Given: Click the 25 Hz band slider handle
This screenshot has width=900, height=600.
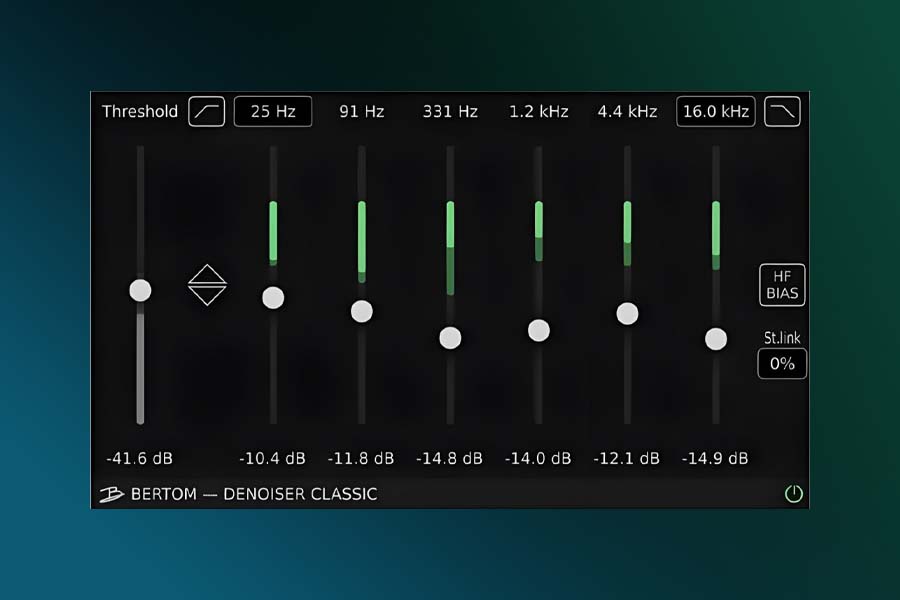Looking at the screenshot, I should click(x=273, y=298).
